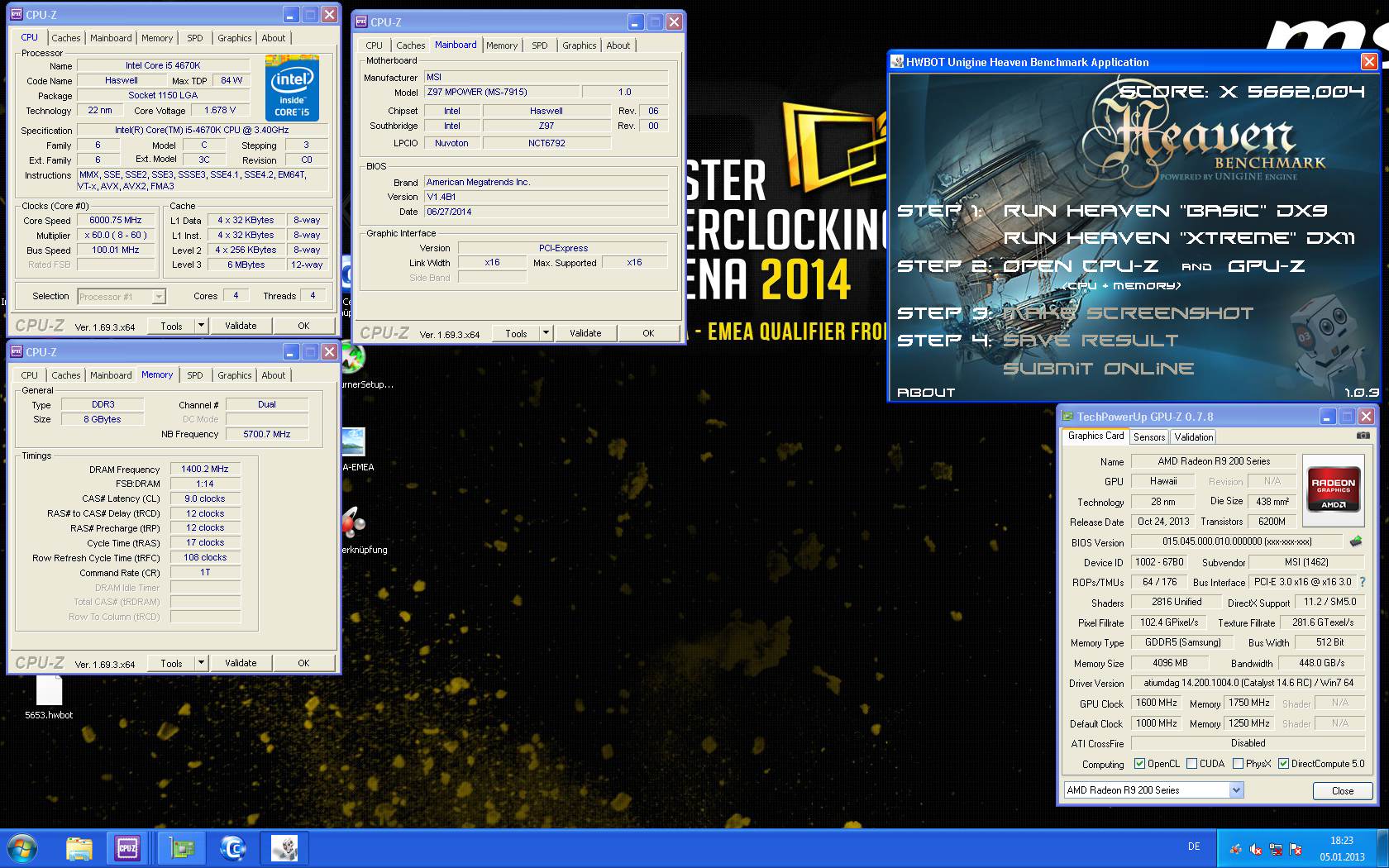Open the 5653.hwbot file on the desktop
The image size is (1389, 868).
49,699
